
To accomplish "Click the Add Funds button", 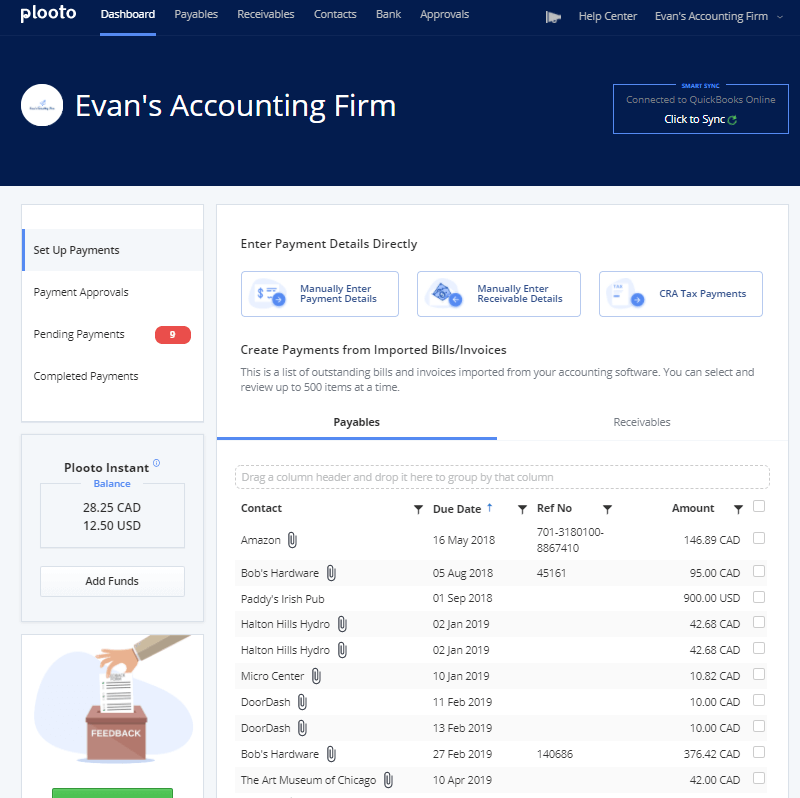I will point(112,581).
